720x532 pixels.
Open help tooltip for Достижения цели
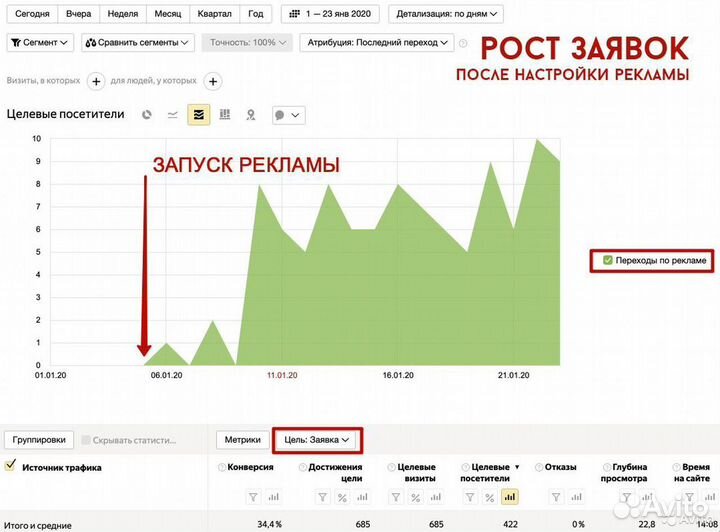(303, 467)
